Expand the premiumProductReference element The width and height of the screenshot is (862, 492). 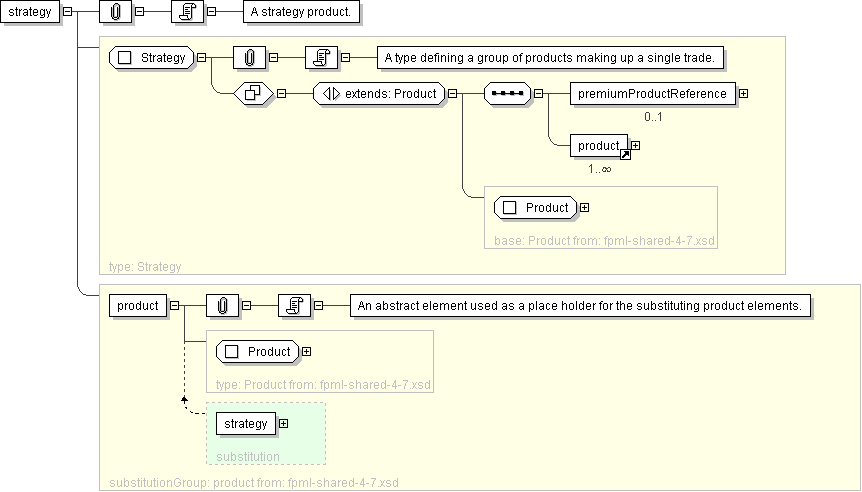coord(743,94)
